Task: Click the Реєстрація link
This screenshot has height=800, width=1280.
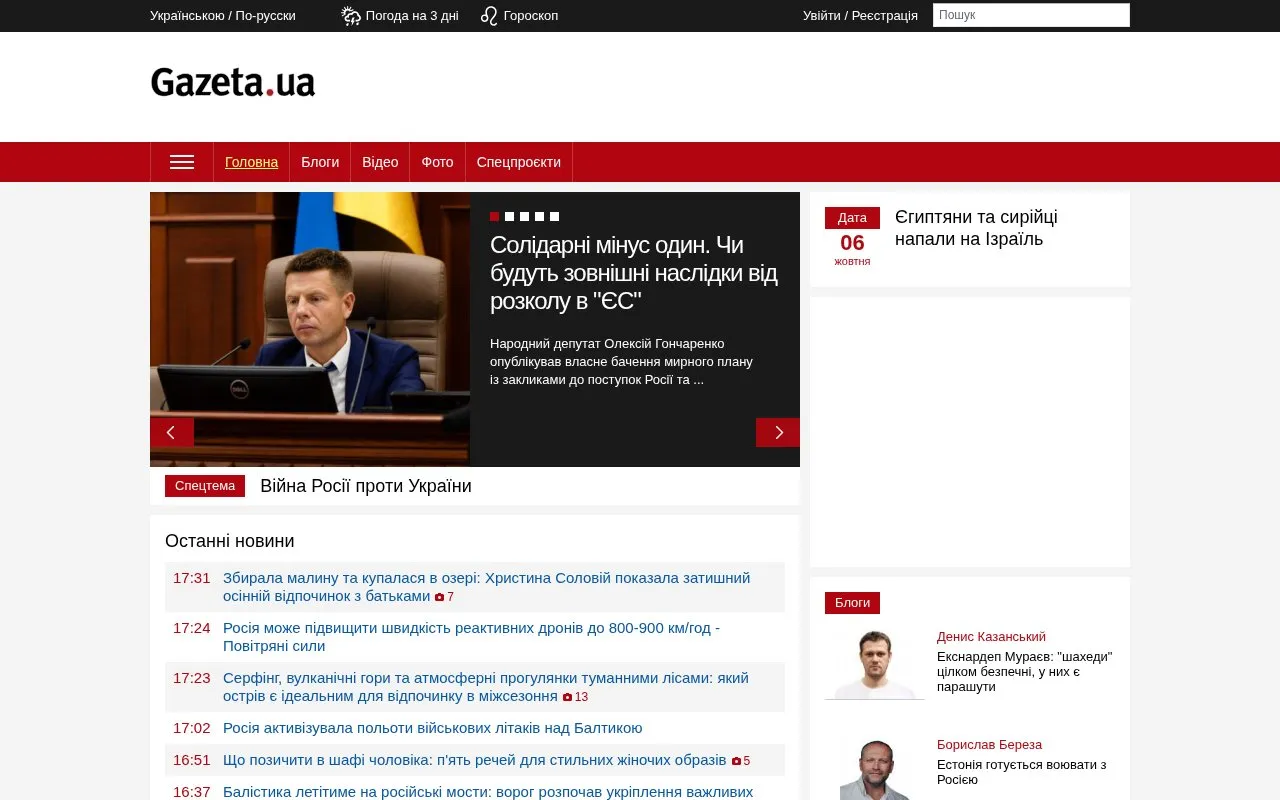Action: [885, 15]
